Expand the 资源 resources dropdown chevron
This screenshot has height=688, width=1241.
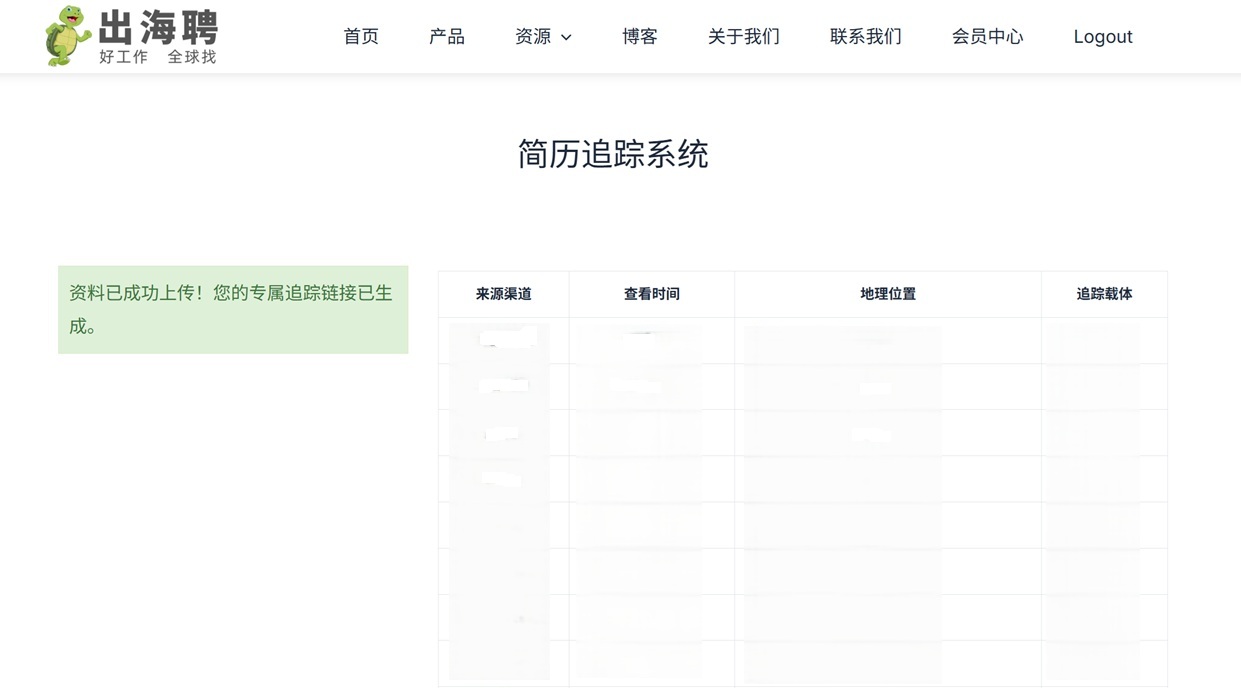(x=566, y=38)
